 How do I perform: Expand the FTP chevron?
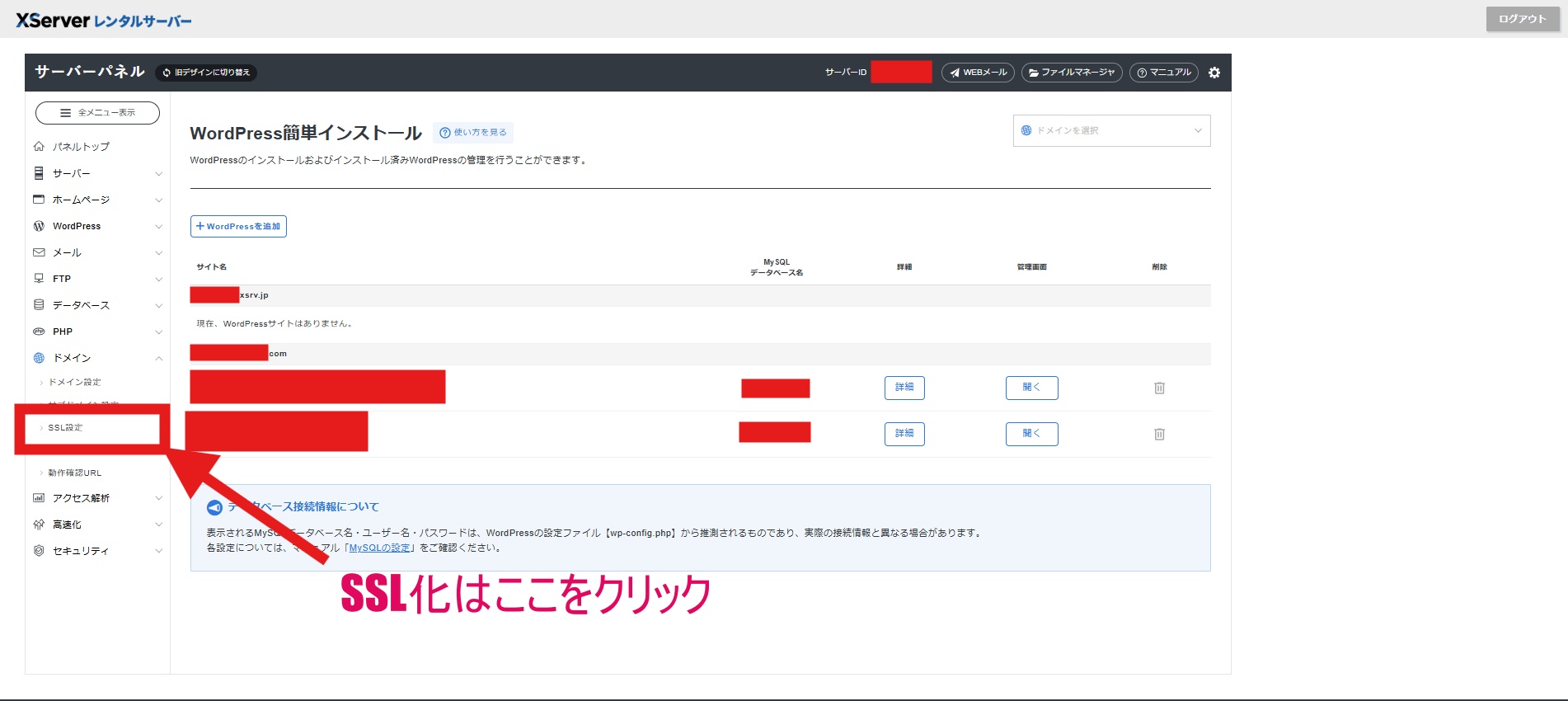coord(158,280)
